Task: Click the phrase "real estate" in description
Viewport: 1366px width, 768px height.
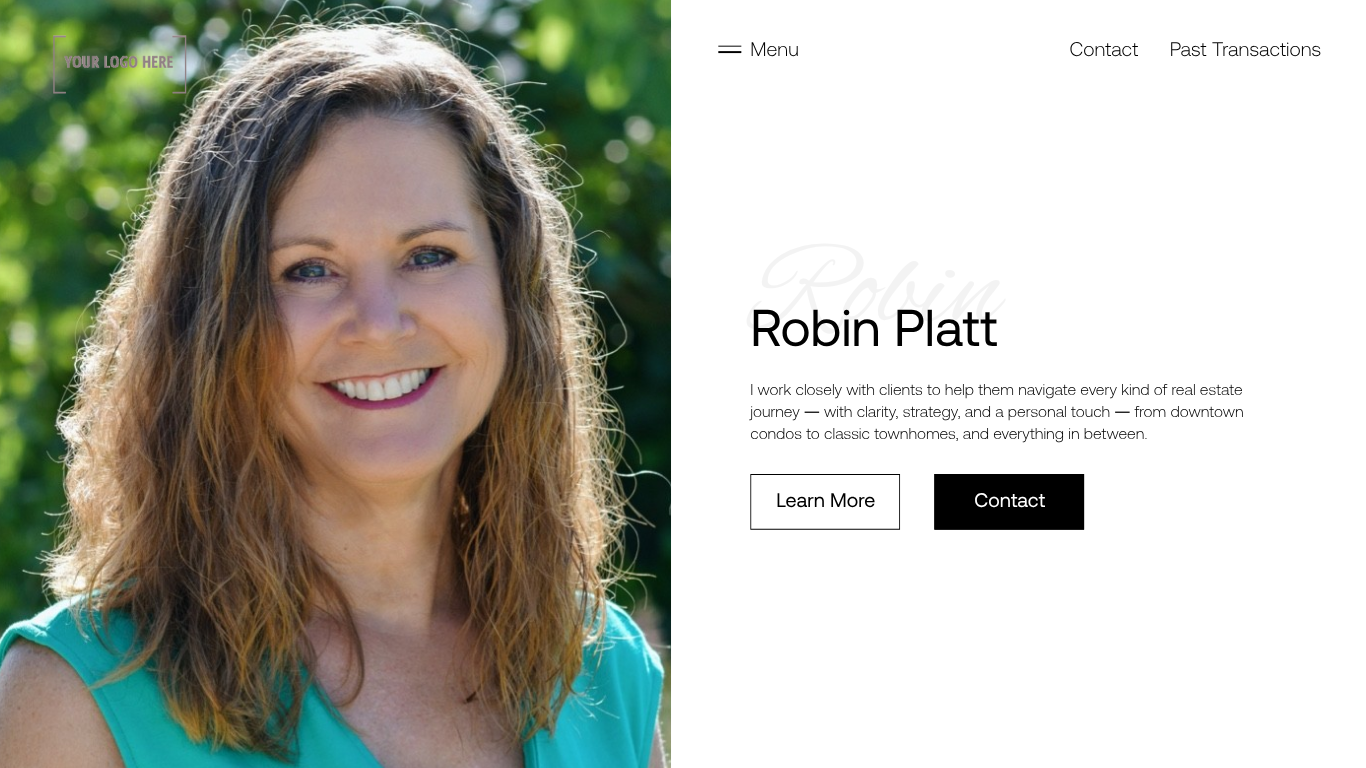Action: click(x=1206, y=389)
